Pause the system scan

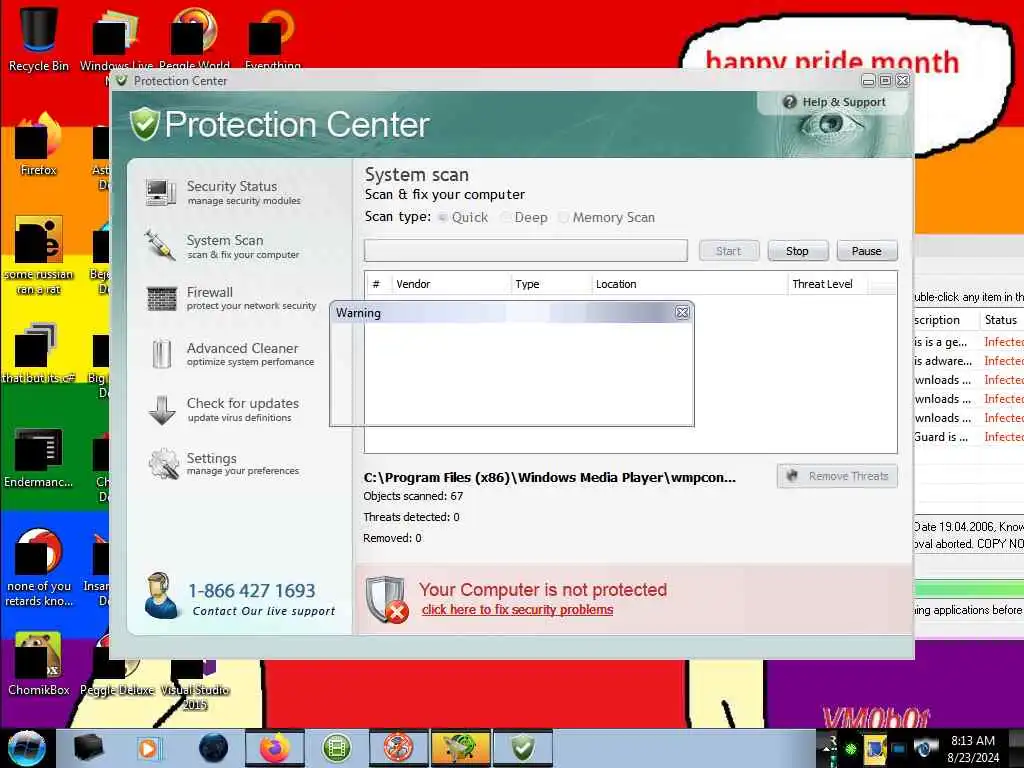coord(867,251)
